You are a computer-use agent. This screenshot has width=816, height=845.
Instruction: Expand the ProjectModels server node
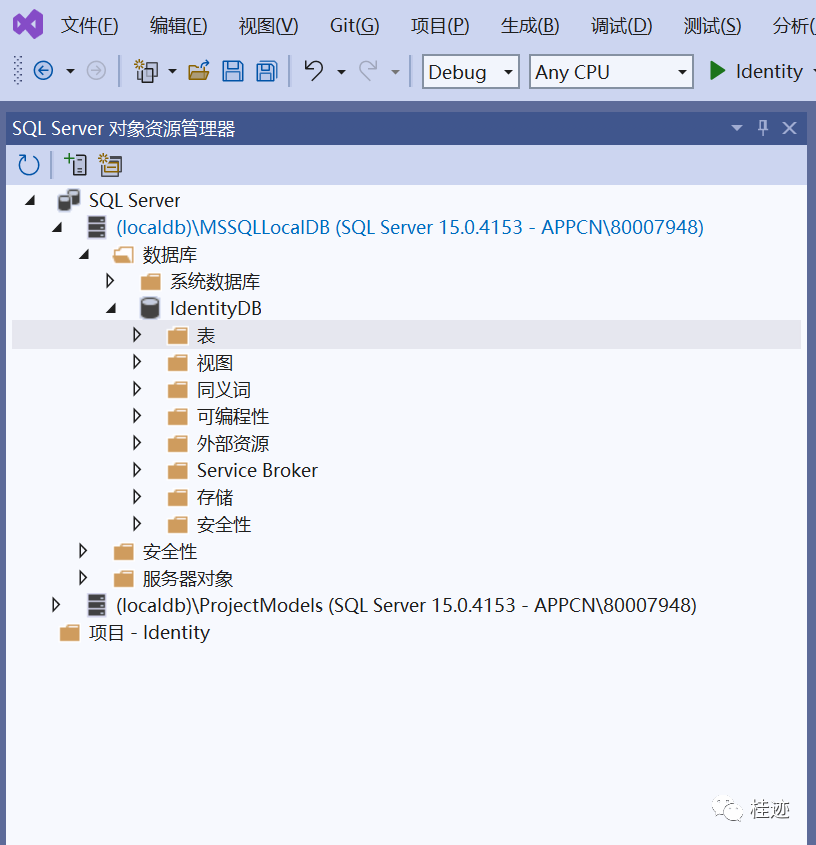pyautogui.click(x=56, y=605)
